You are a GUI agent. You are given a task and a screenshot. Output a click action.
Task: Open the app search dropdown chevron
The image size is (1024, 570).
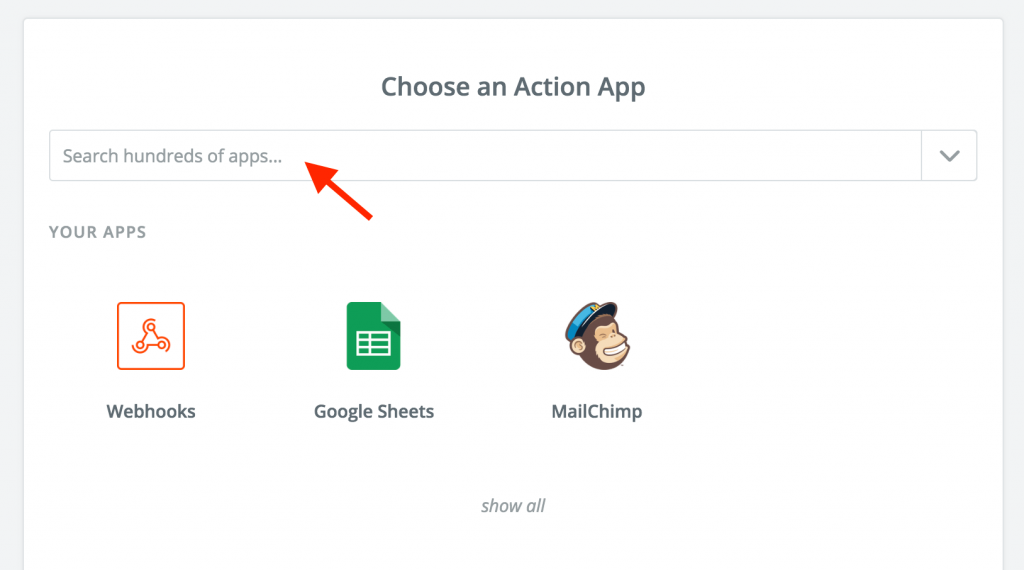click(949, 155)
